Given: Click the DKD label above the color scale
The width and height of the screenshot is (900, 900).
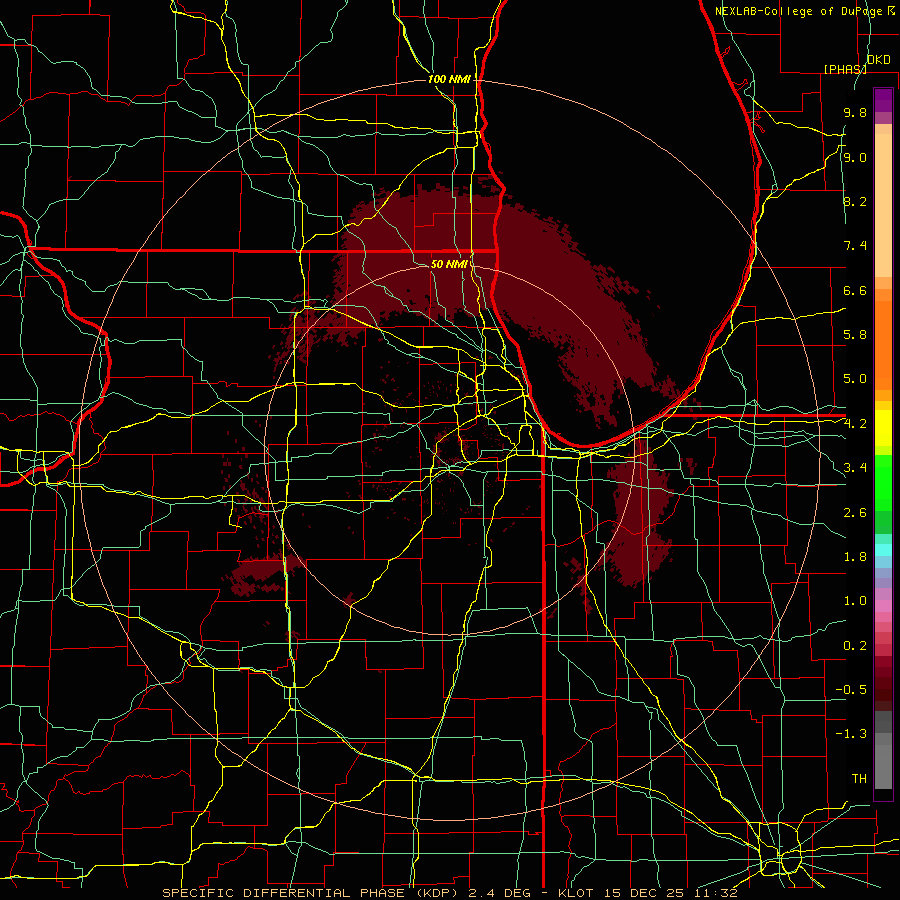Looking at the screenshot, I should (878, 60).
